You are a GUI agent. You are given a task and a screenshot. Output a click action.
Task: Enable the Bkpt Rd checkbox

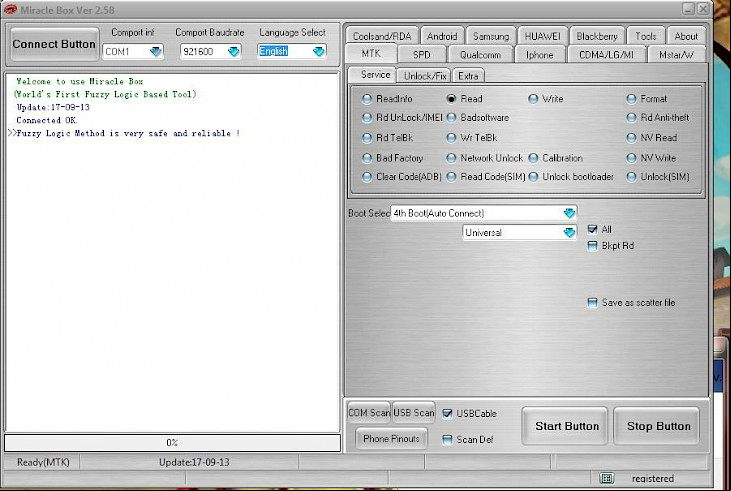click(x=592, y=246)
